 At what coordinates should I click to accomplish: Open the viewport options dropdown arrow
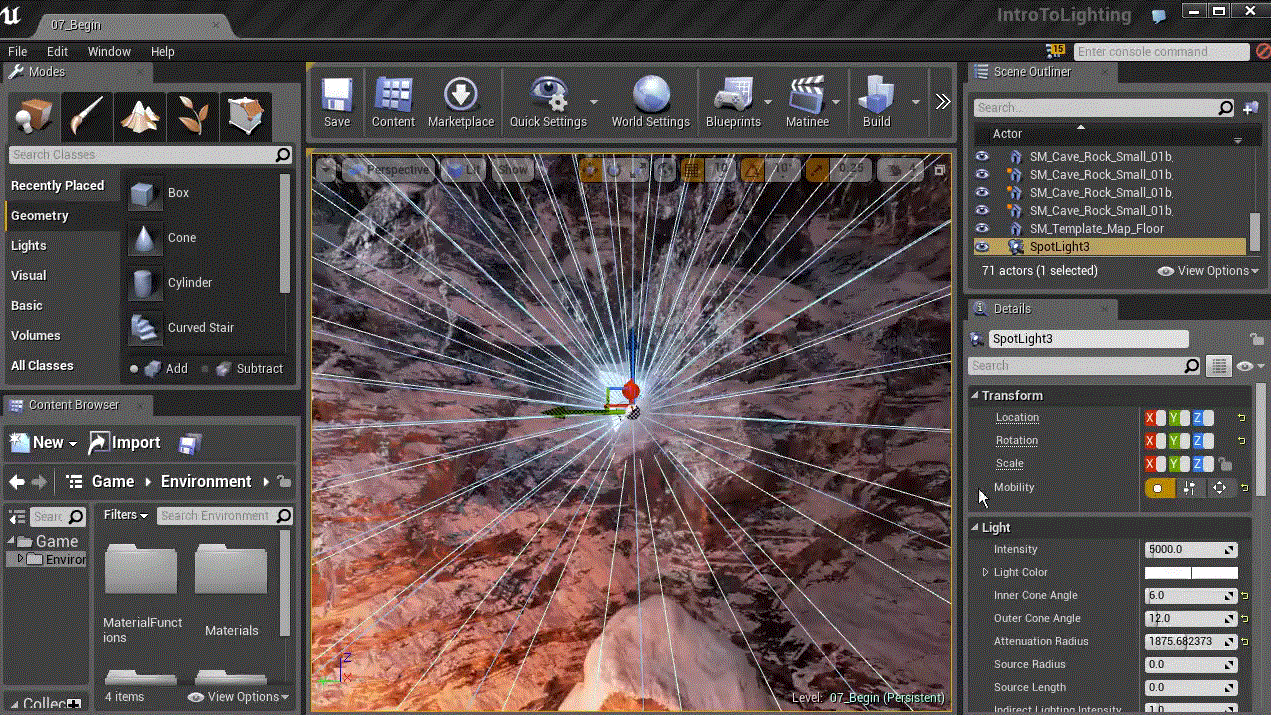326,170
